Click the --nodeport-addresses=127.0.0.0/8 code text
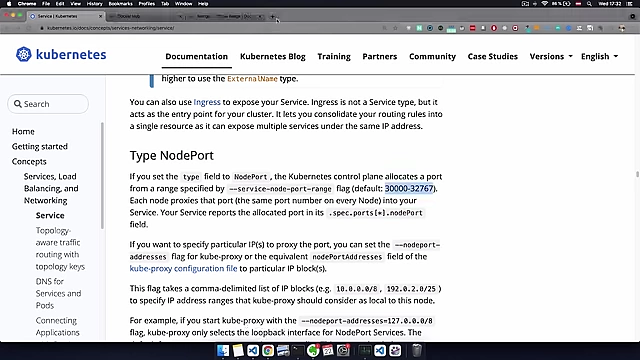This screenshot has width=640, height=360. tap(367, 321)
